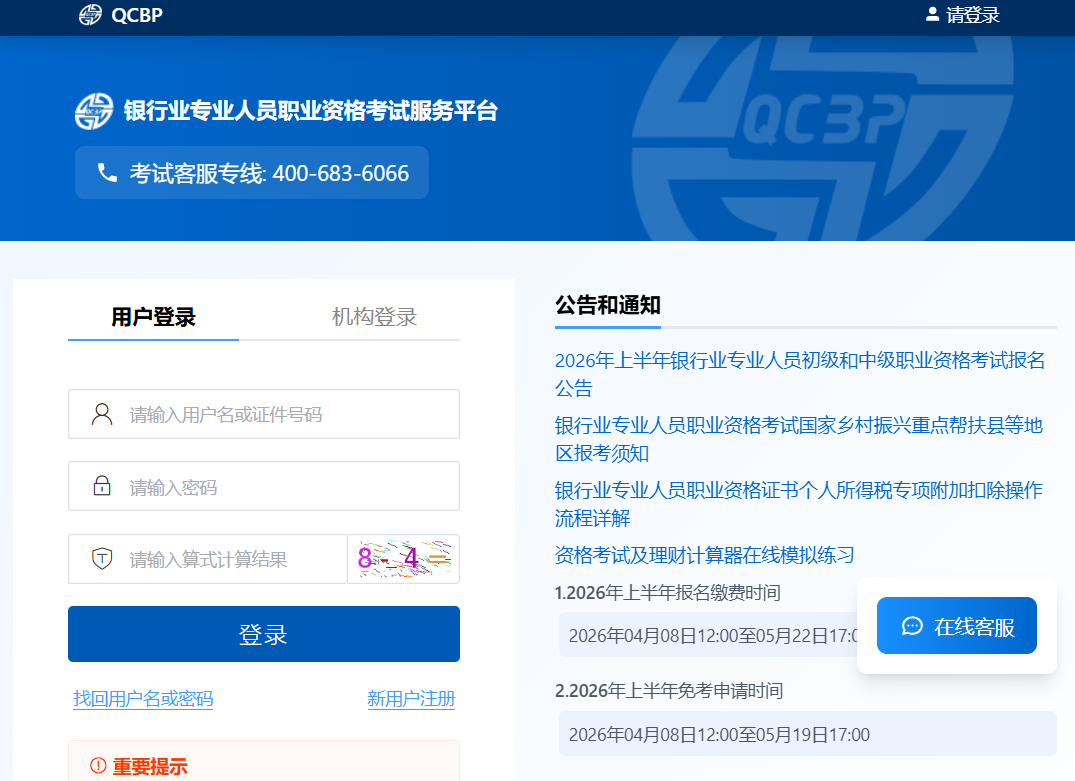Switch to the 用户登录 tab
The image size is (1075, 781).
click(x=154, y=317)
